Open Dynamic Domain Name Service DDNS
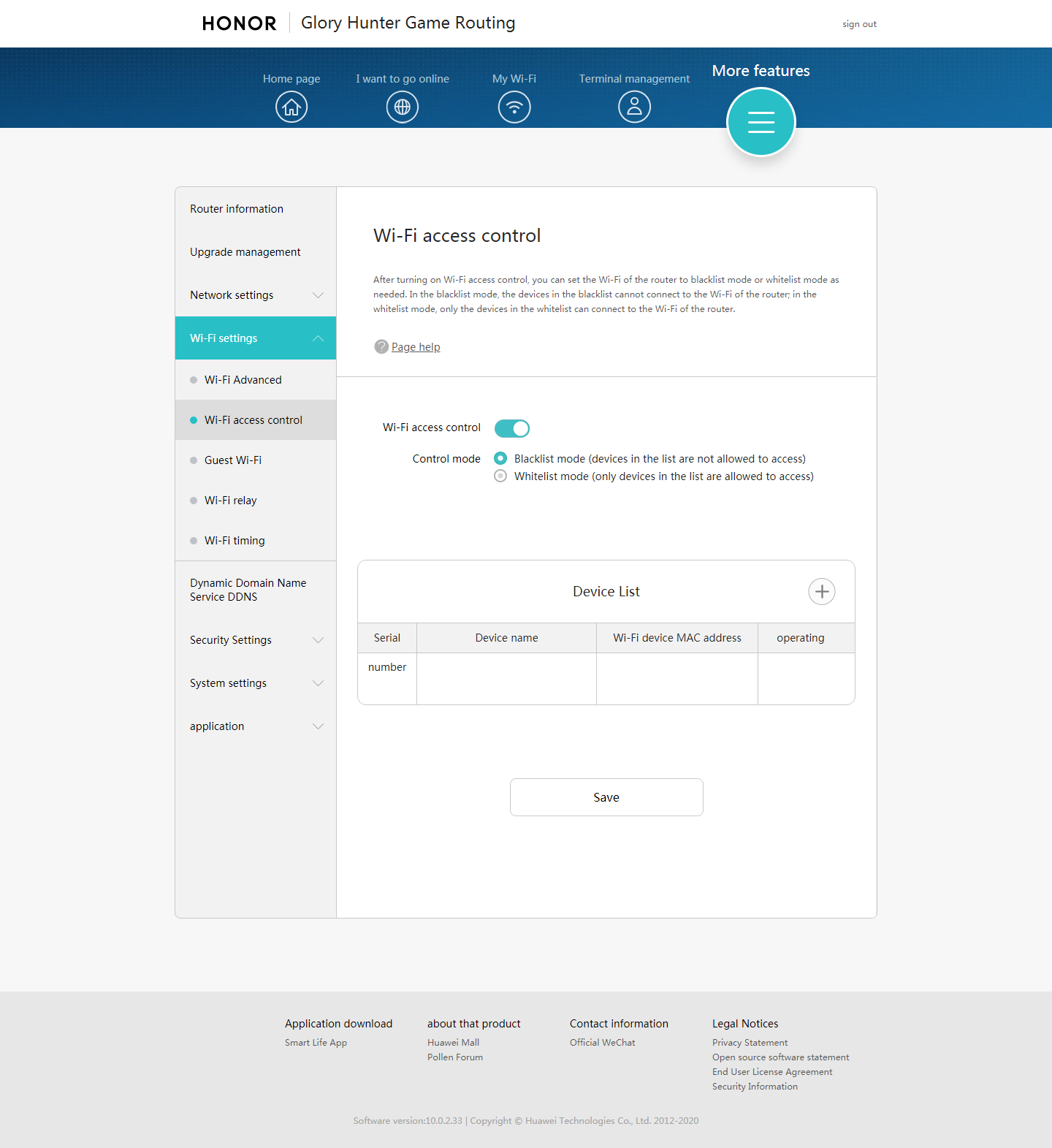 (256, 590)
